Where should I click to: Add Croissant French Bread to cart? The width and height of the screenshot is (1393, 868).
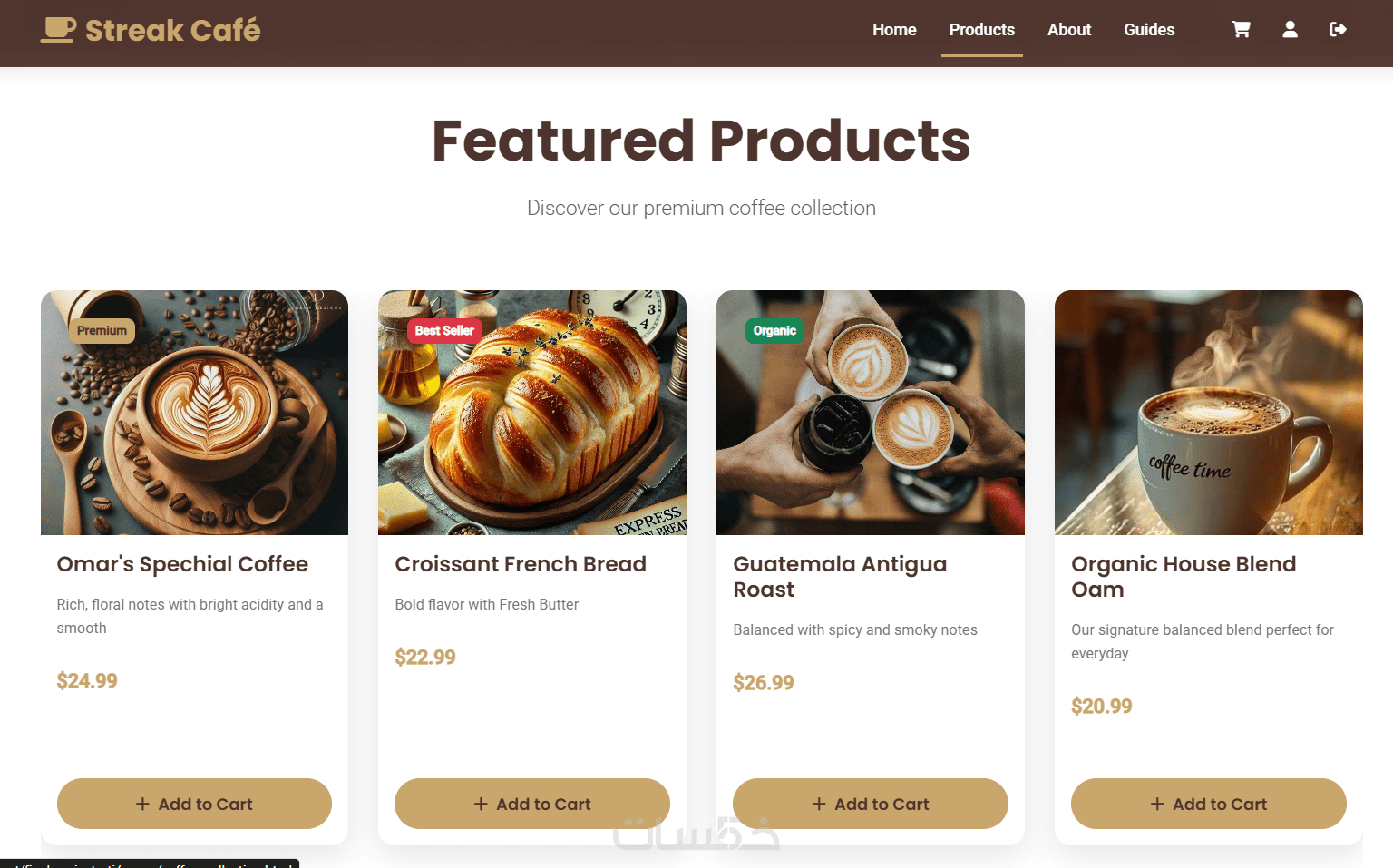point(532,804)
